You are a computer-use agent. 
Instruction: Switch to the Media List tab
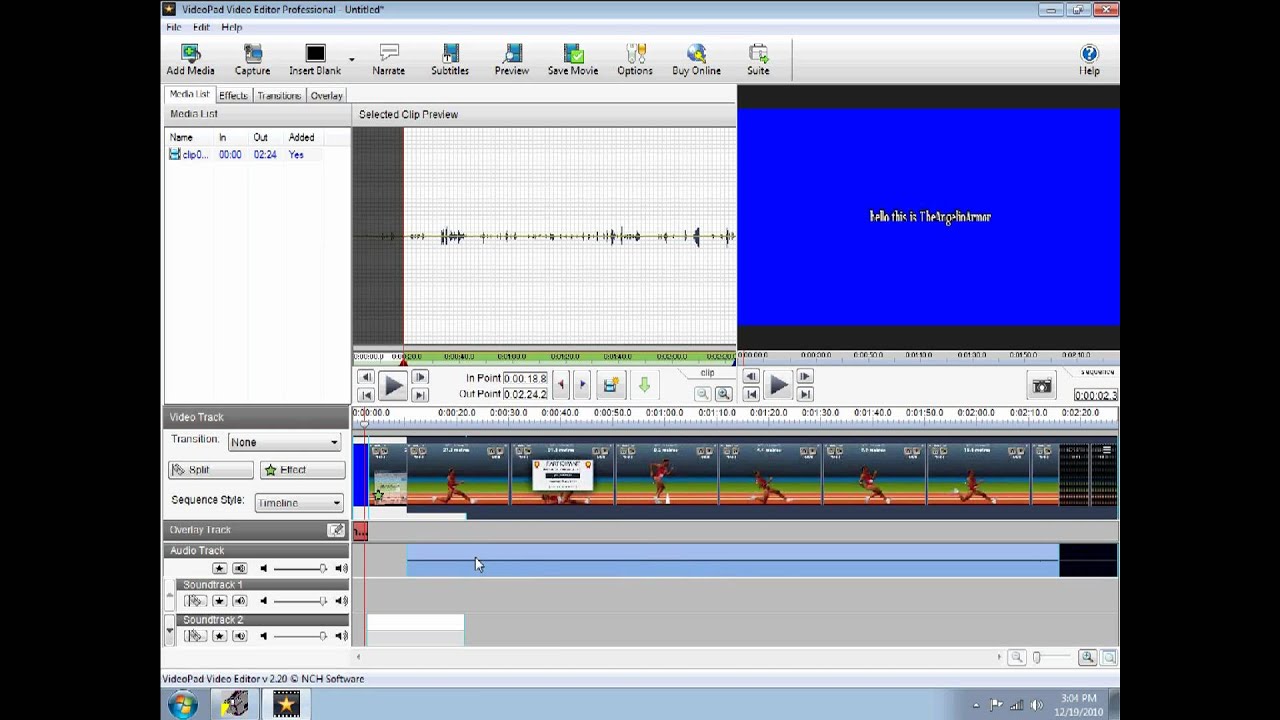pos(189,94)
